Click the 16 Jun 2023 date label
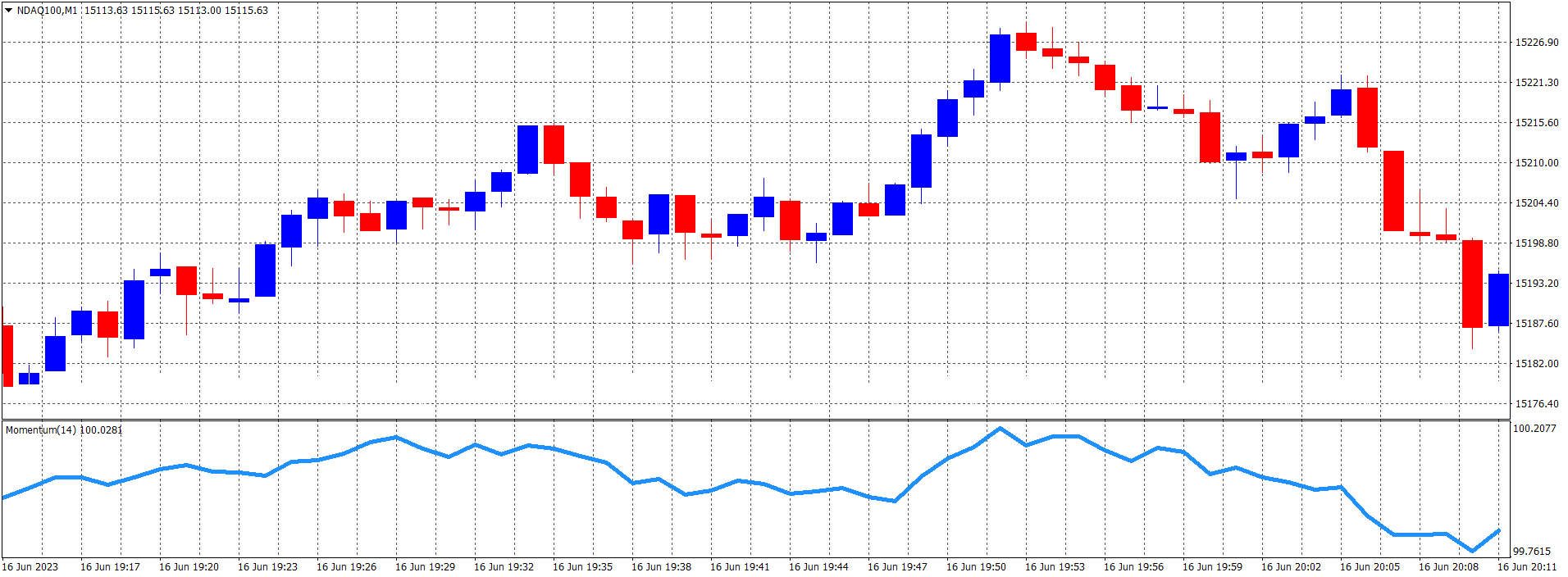 30,567
